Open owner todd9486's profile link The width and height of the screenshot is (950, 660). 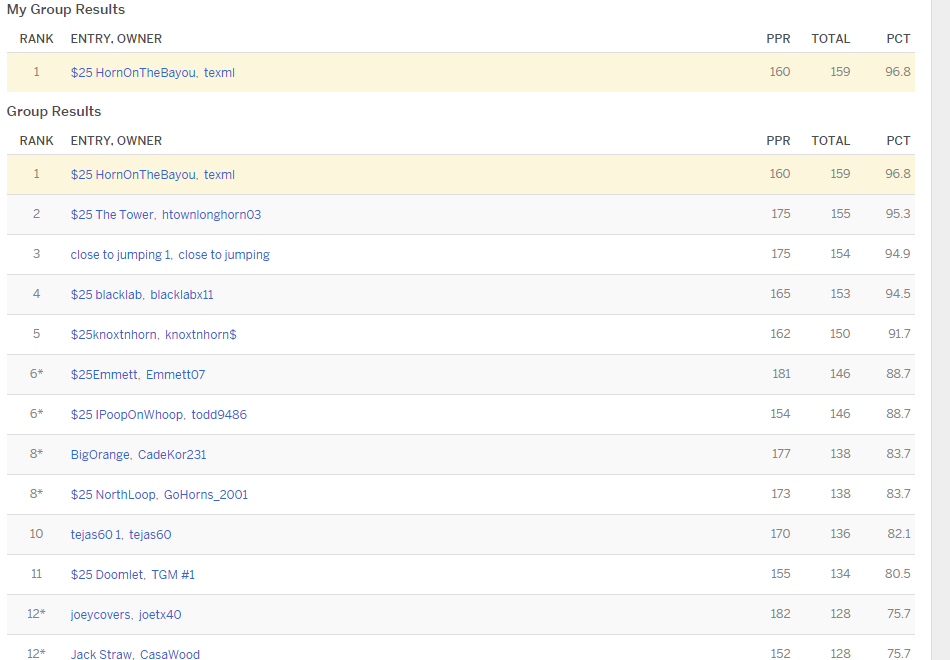tap(219, 415)
